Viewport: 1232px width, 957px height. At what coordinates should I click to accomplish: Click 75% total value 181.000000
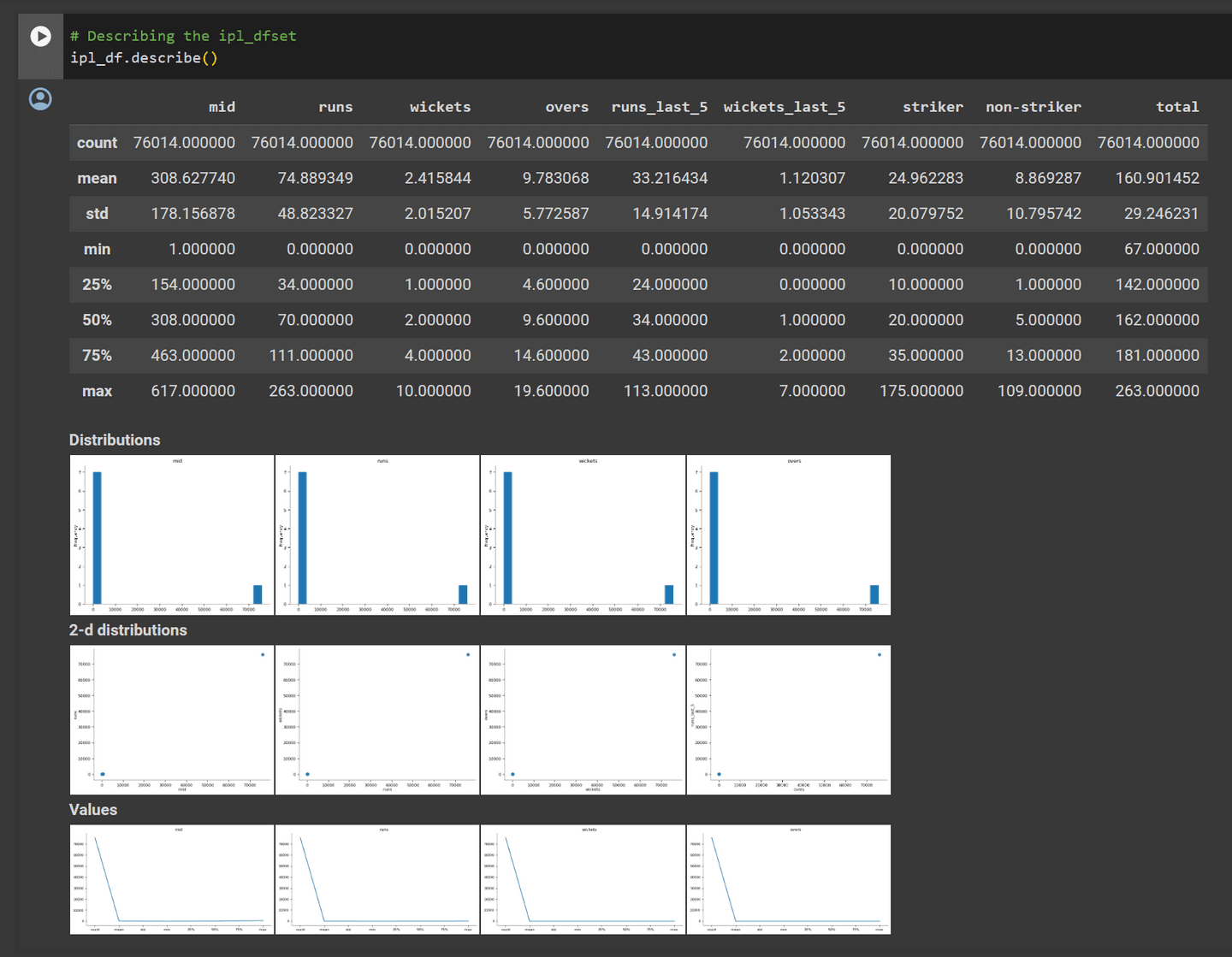point(1158,356)
